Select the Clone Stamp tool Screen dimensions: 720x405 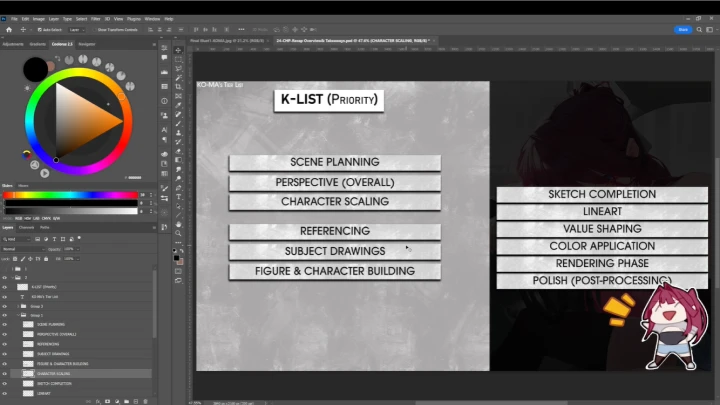click(x=179, y=133)
